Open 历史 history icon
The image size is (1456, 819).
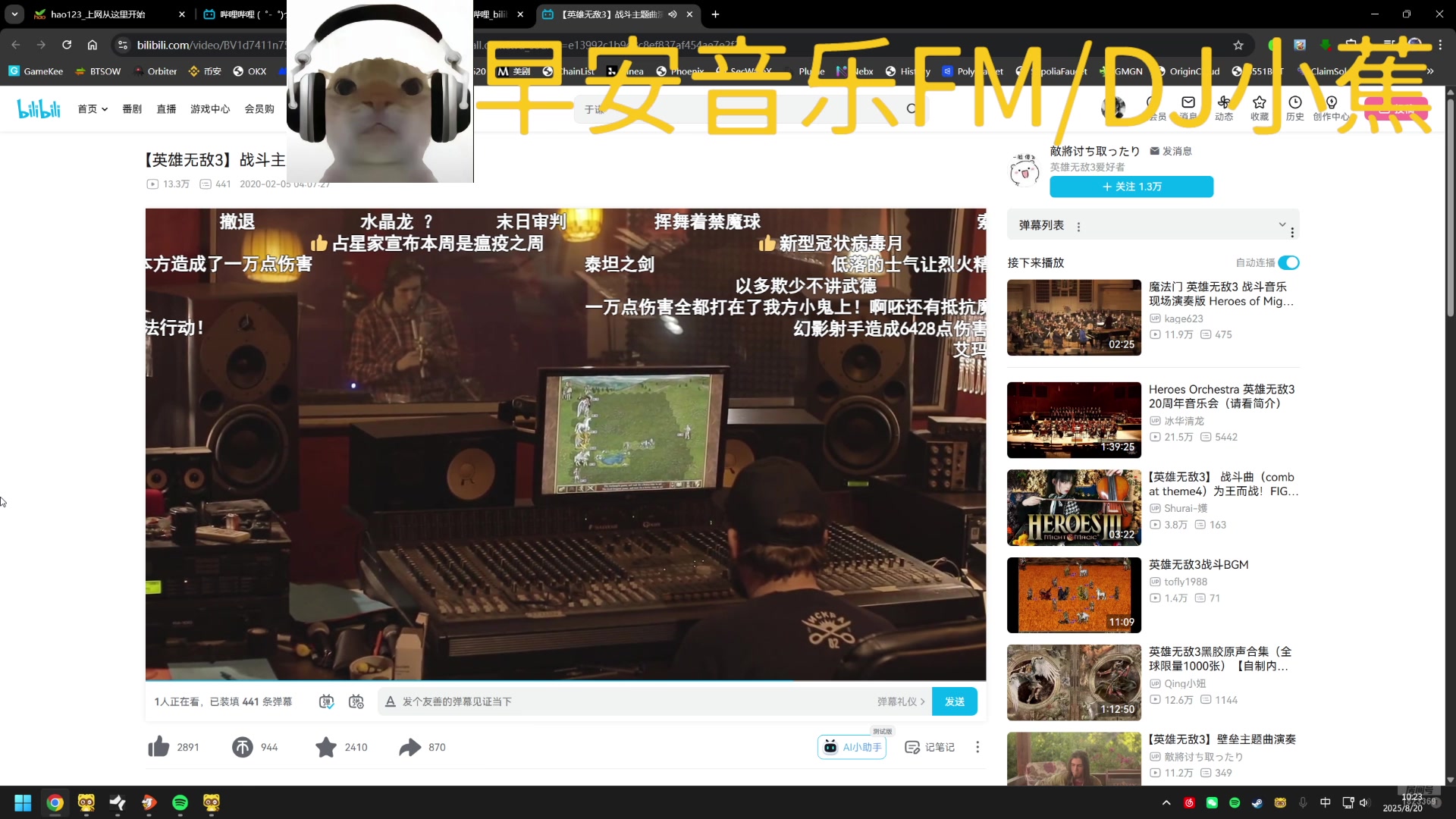tap(1295, 108)
